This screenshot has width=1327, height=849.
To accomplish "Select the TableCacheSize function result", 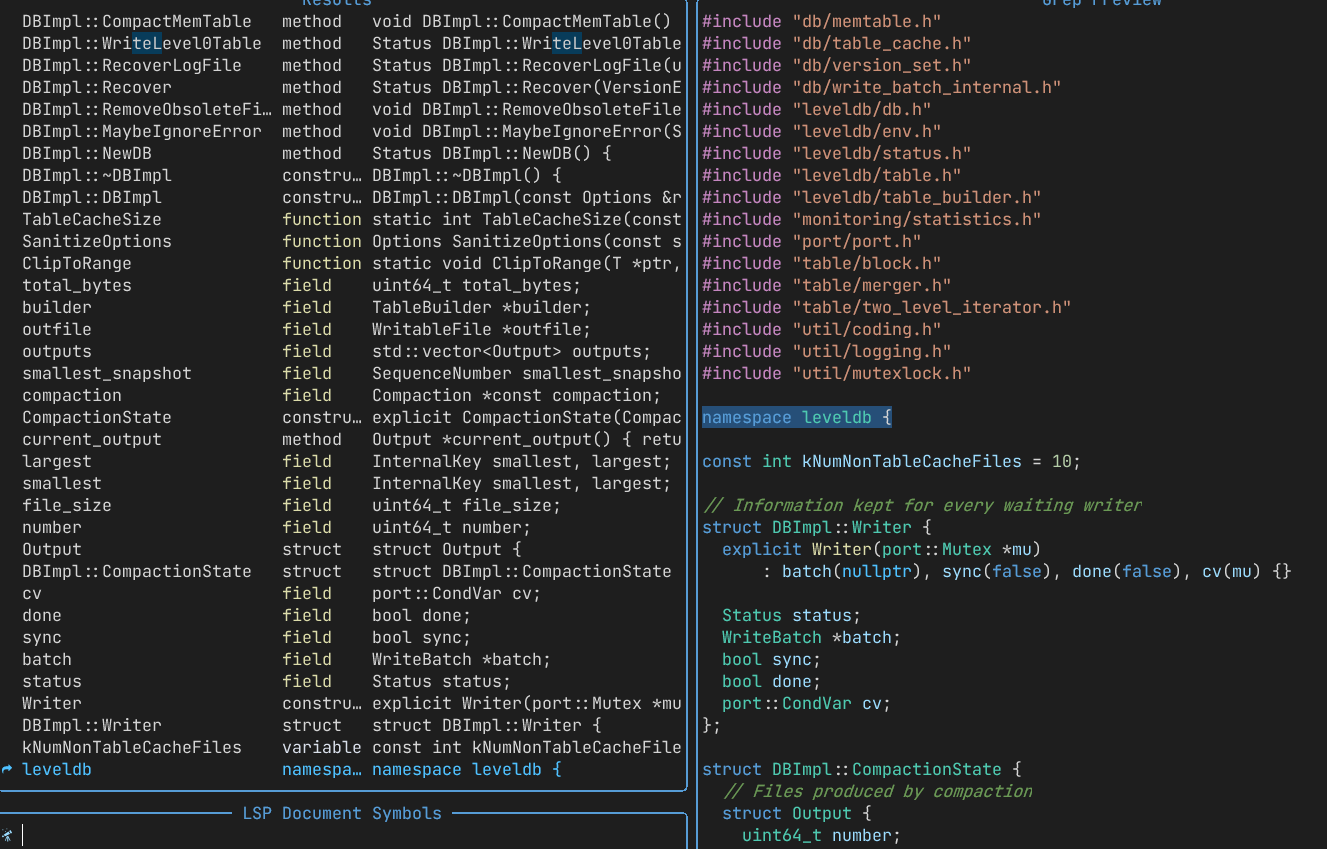I will click(x=92, y=219).
